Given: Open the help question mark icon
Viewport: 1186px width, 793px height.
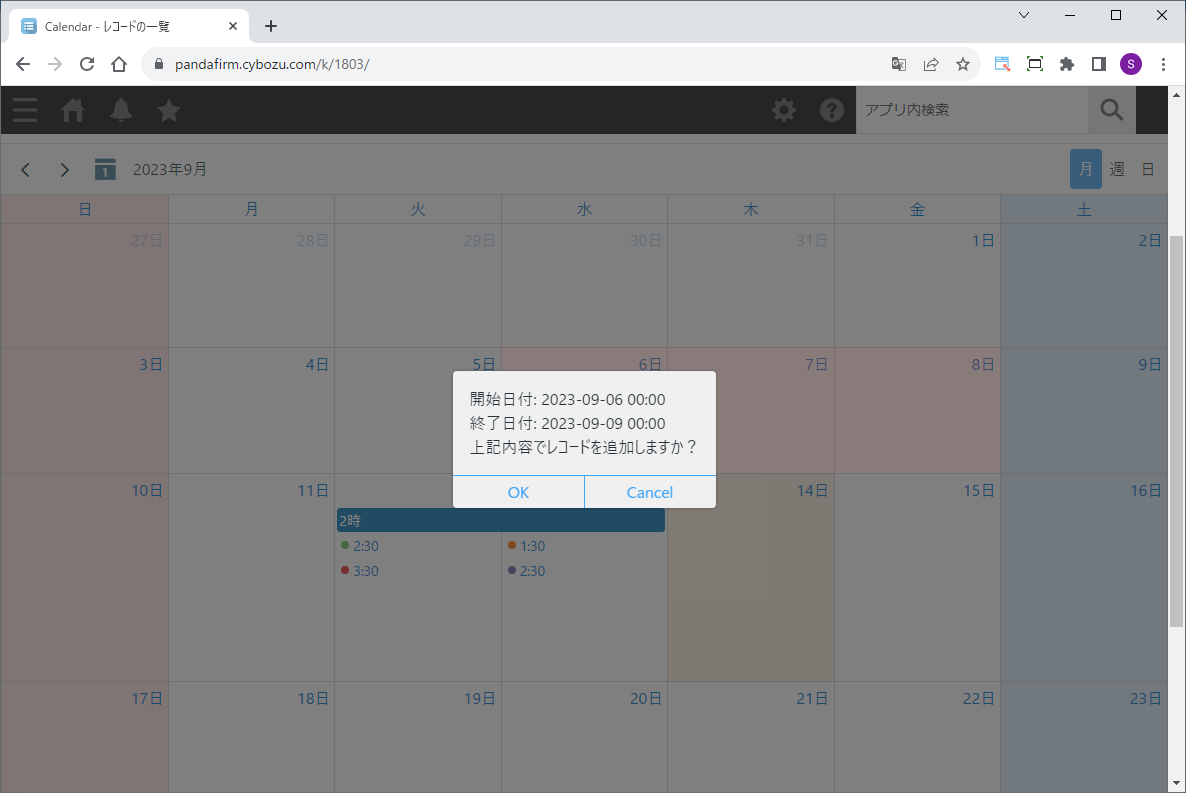Looking at the screenshot, I should click(832, 110).
